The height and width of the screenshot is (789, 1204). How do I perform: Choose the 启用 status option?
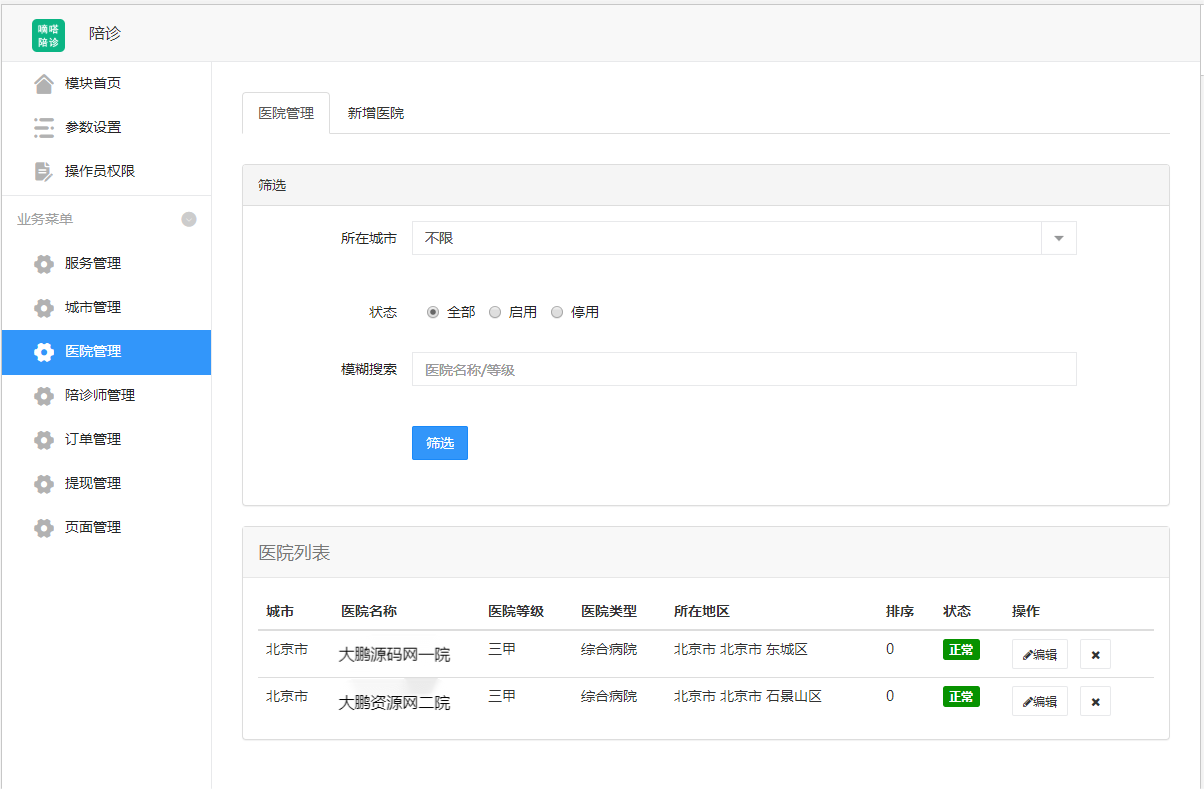[x=494, y=311]
